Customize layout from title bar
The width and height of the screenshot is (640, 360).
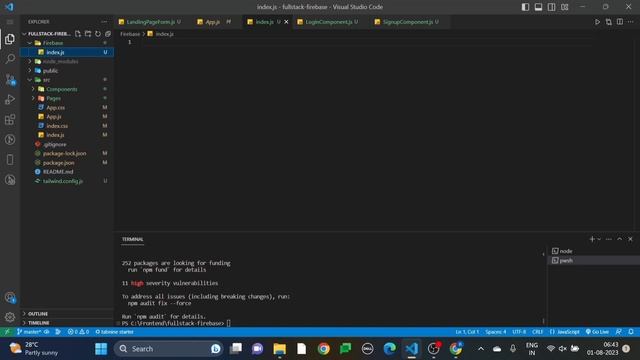(x=564, y=7)
